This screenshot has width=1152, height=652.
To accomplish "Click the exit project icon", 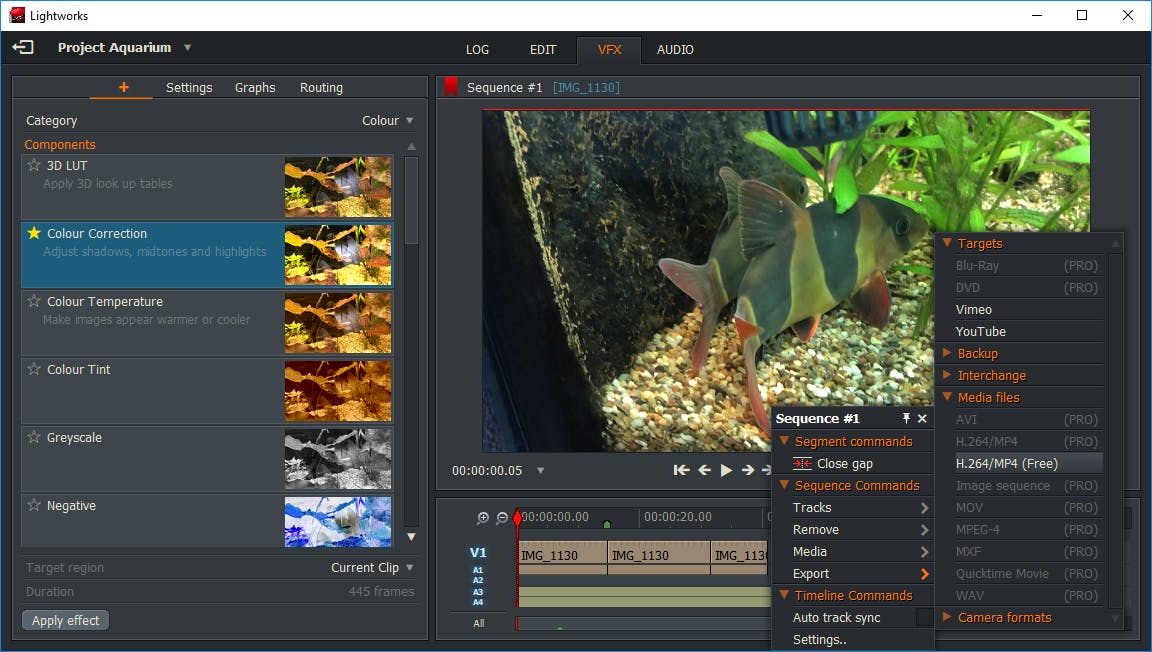I will tap(23, 47).
